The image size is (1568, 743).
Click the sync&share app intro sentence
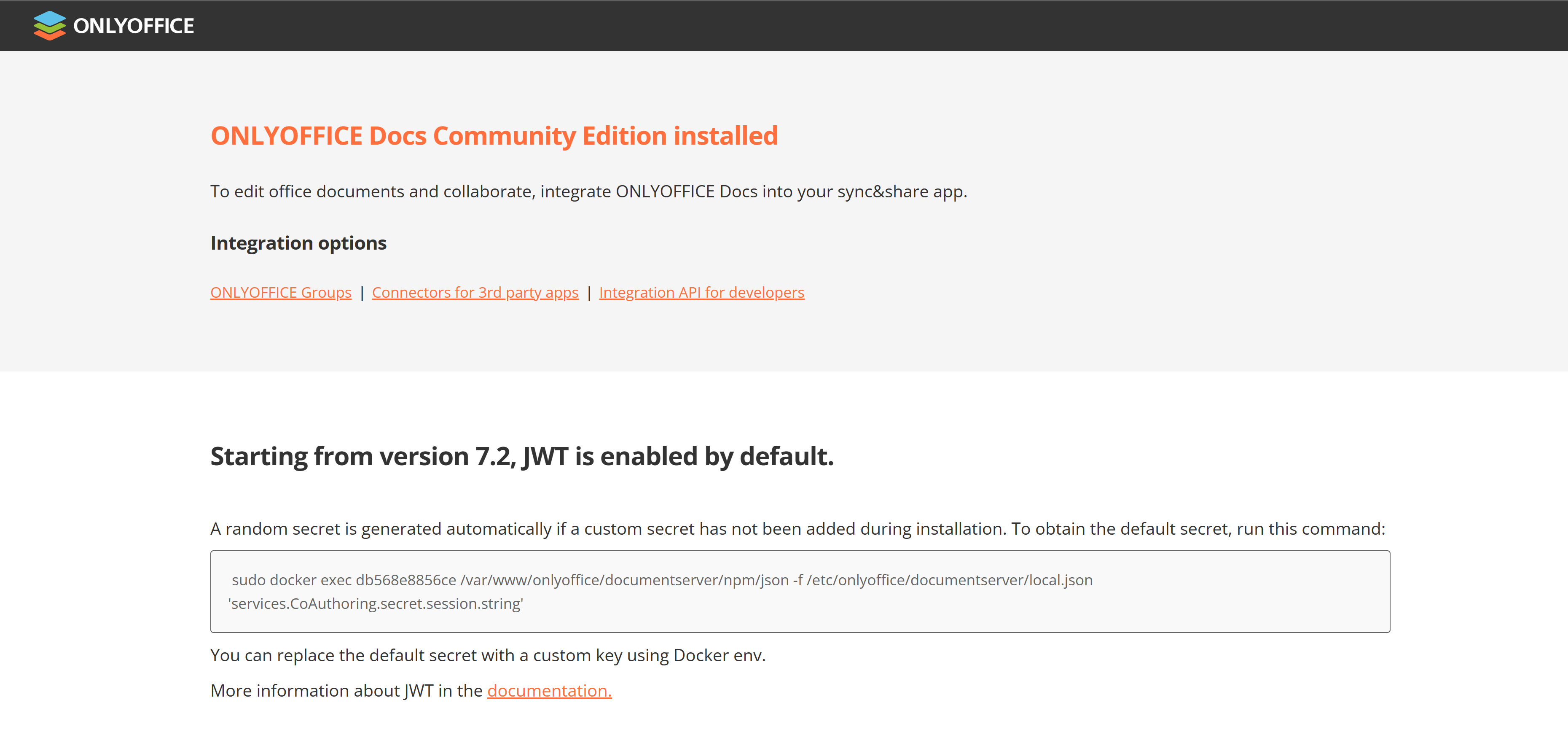pos(588,191)
